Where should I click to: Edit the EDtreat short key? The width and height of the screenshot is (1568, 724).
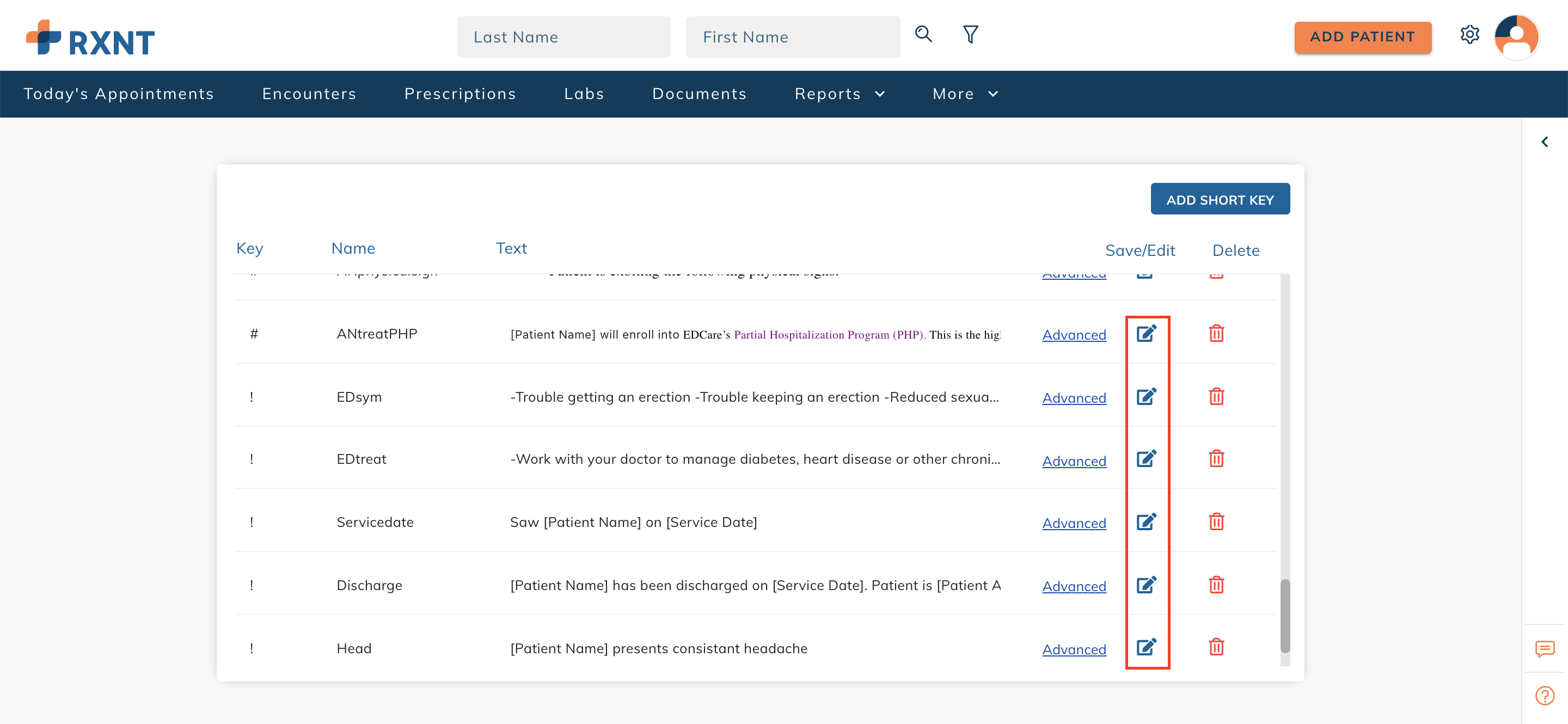(x=1146, y=459)
